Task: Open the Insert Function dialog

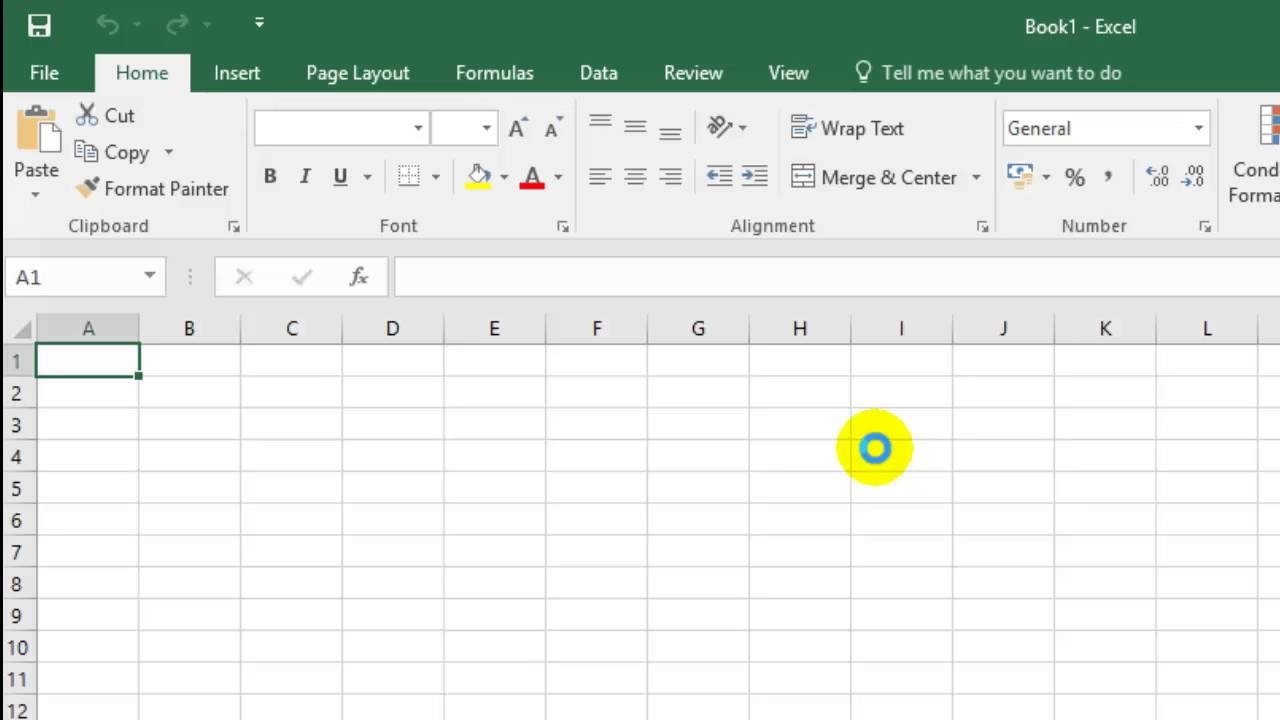Action: click(358, 277)
